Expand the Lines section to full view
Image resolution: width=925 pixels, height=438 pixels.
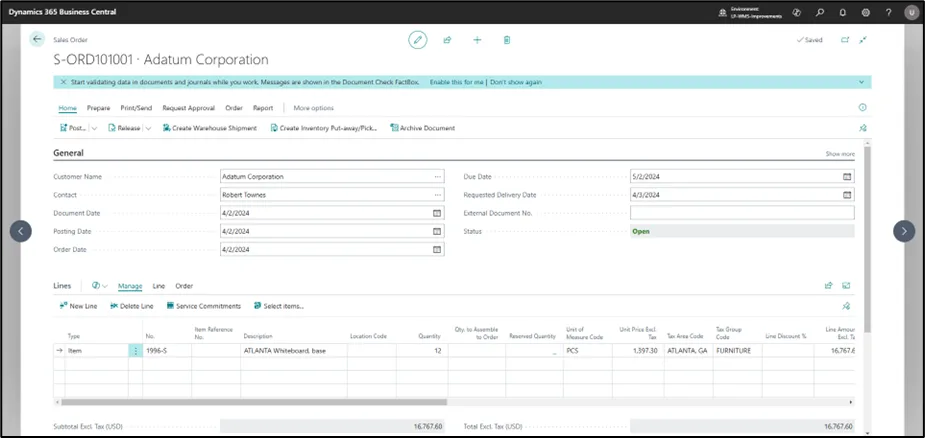(846, 286)
